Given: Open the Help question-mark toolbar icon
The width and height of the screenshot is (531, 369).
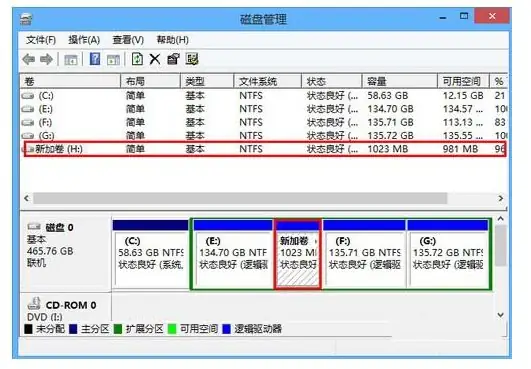Looking at the screenshot, I should [x=95, y=59].
